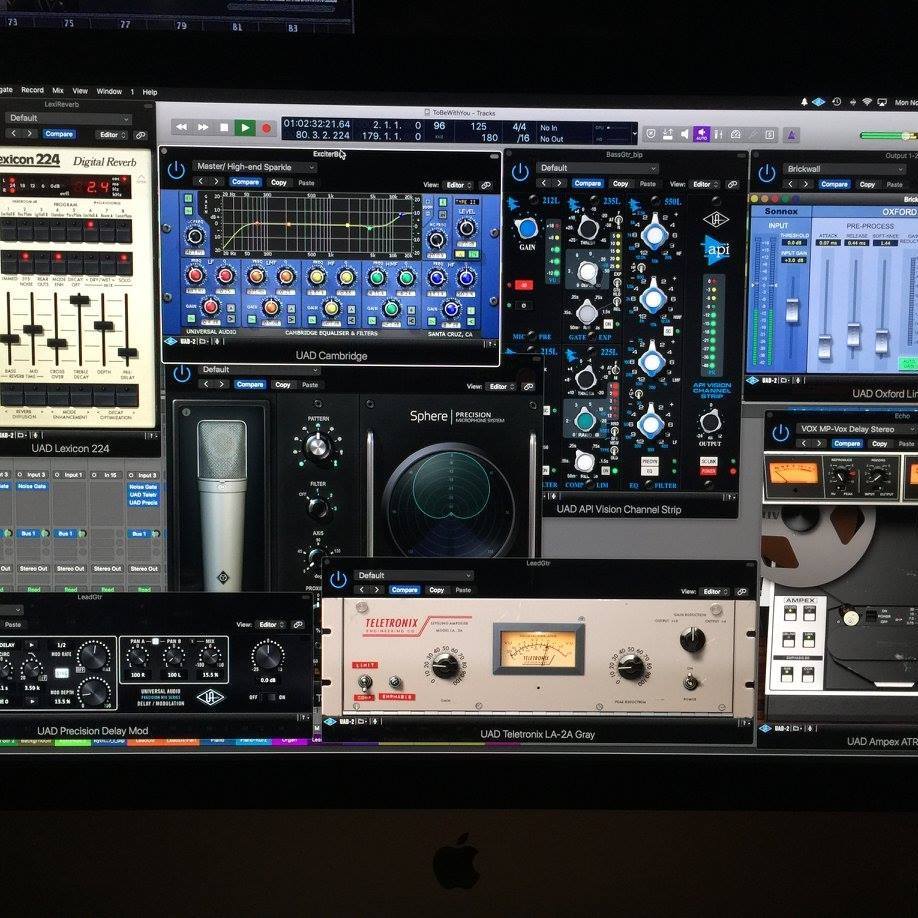This screenshot has width=918, height=918.
Task: Open LA-2A View 'Editor' selector
Action: [x=714, y=592]
